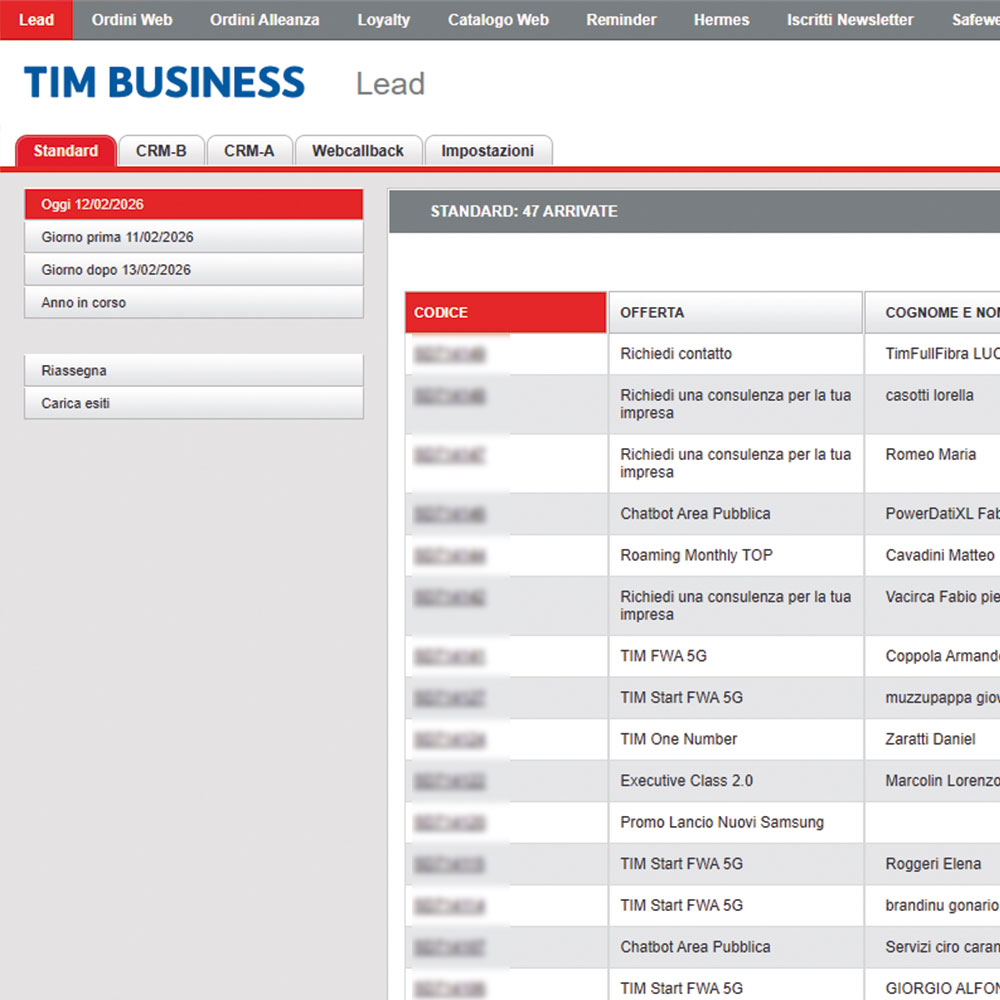Open the Ordini Web menu
Screen dimensions: 1000x1000
[x=132, y=20]
